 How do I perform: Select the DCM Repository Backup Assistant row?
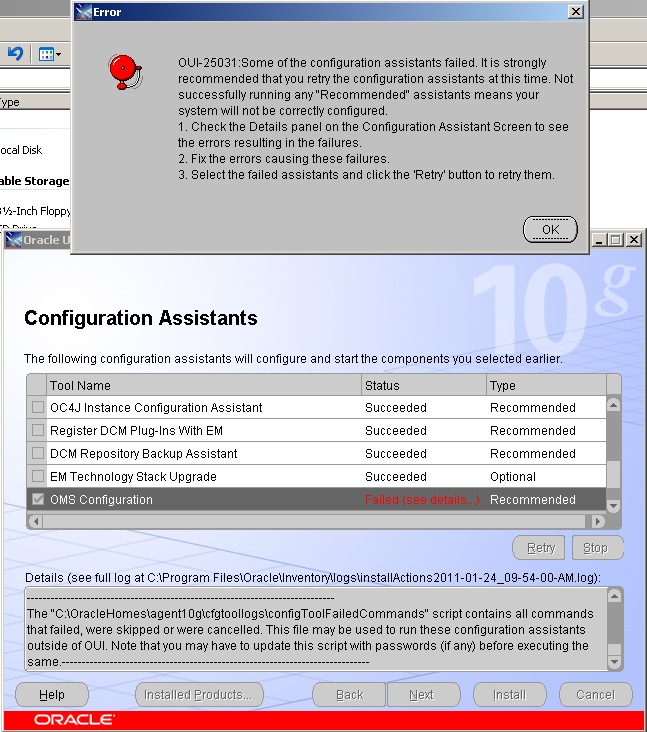[x=200, y=454]
